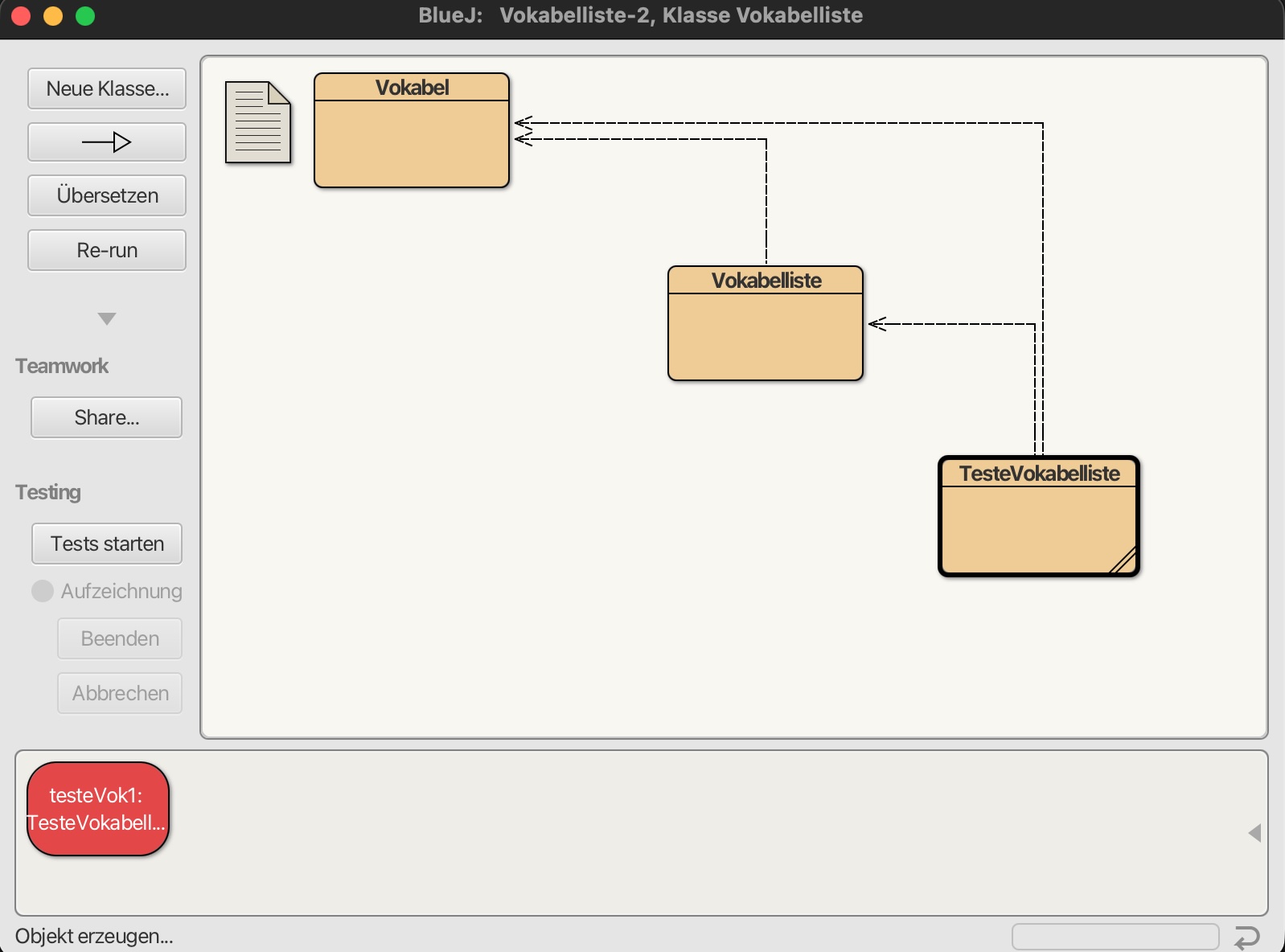The width and height of the screenshot is (1285, 952).
Task: Click the Neue Klasse... button
Action: (x=107, y=88)
